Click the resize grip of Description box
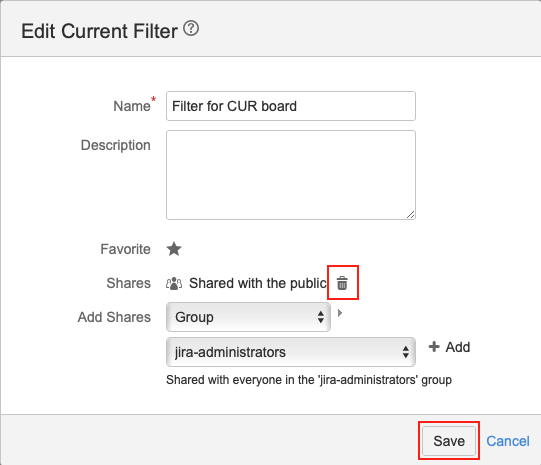 coord(410,215)
